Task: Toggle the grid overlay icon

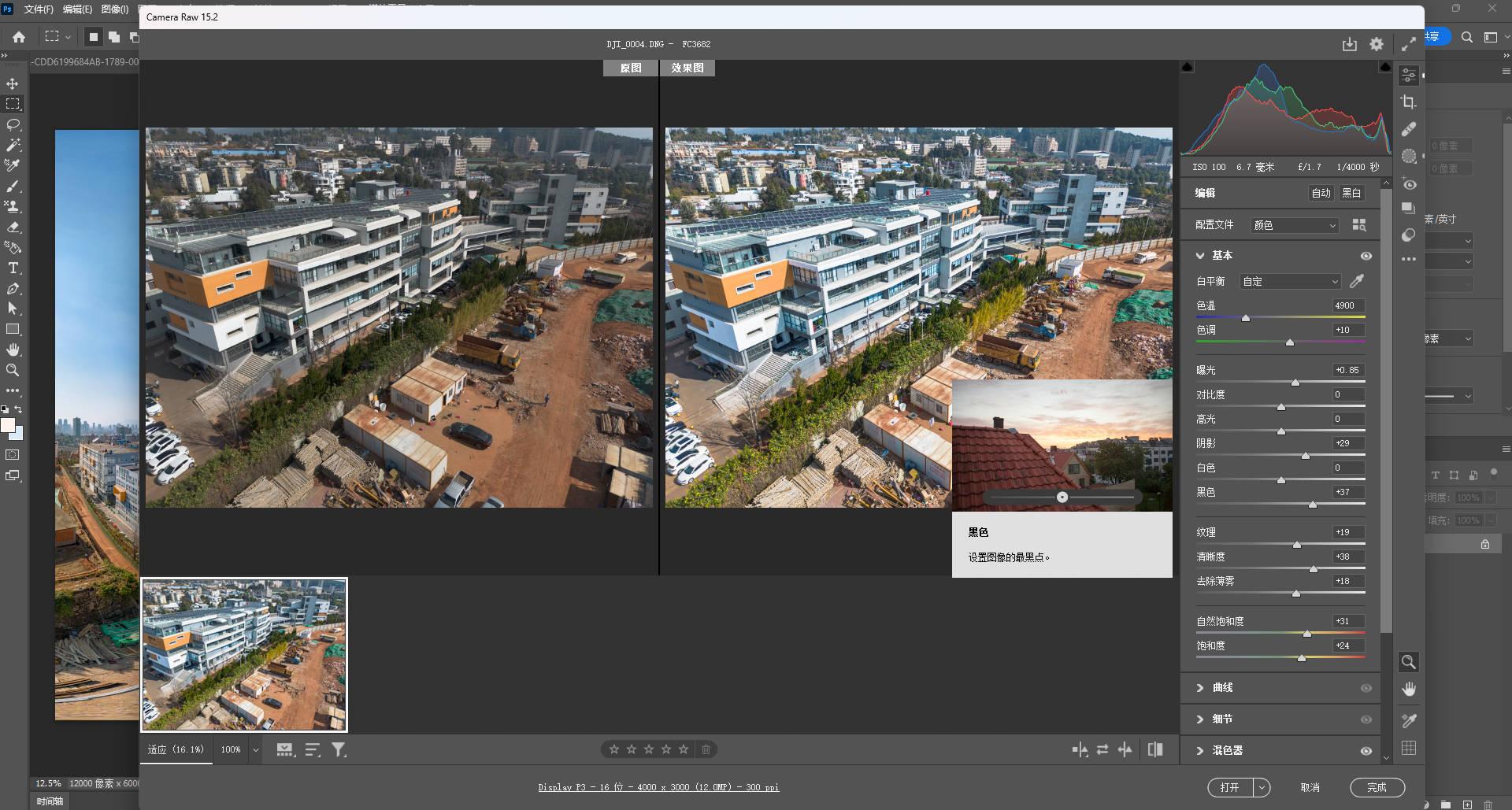Action: pyautogui.click(x=1409, y=748)
